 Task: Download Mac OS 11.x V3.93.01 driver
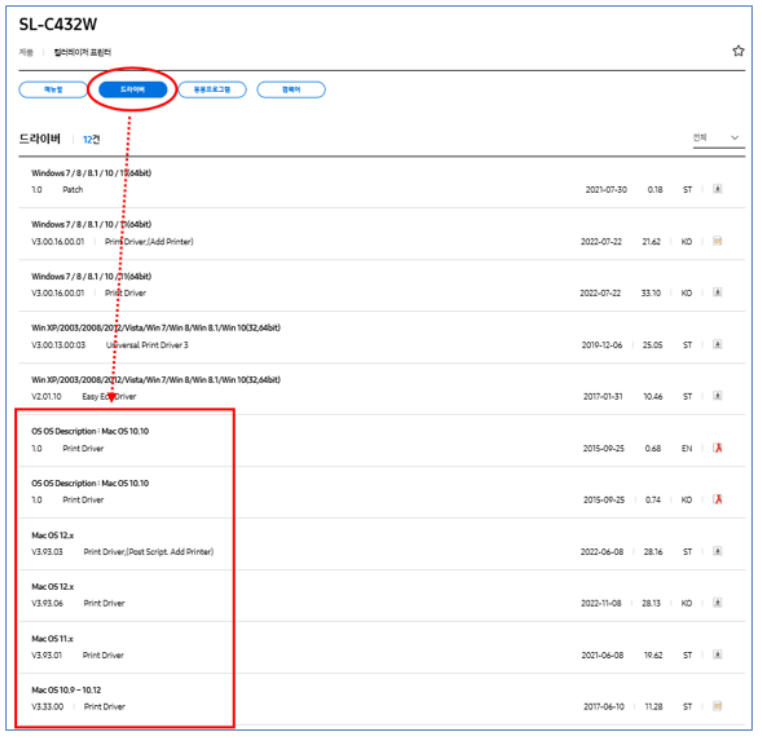click(x=717, y=655)
